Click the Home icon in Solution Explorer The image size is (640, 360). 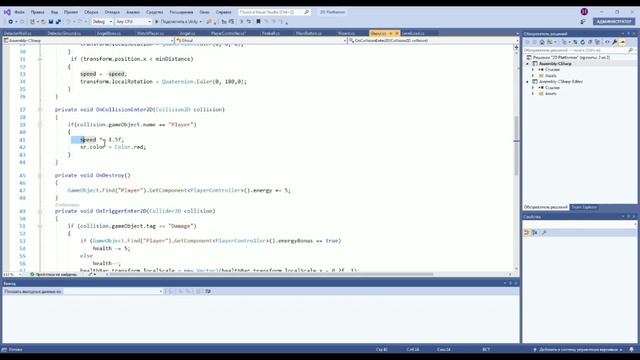(542, 42)
